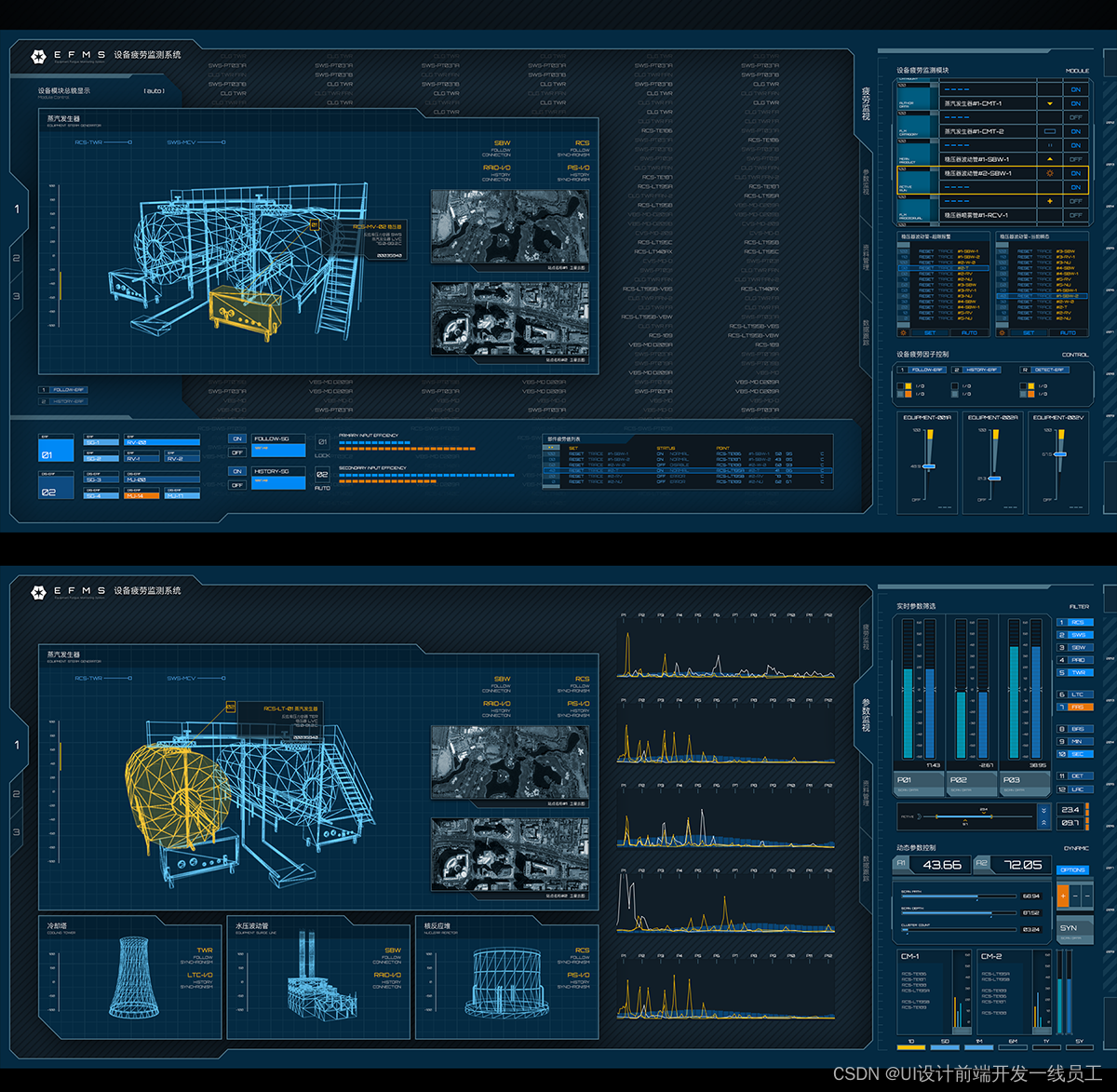Toggle the ON switch for 稳压器波动管#2-SBW-1
This screenshot has height=1092, width=1117.
[x=1076, y=173]
